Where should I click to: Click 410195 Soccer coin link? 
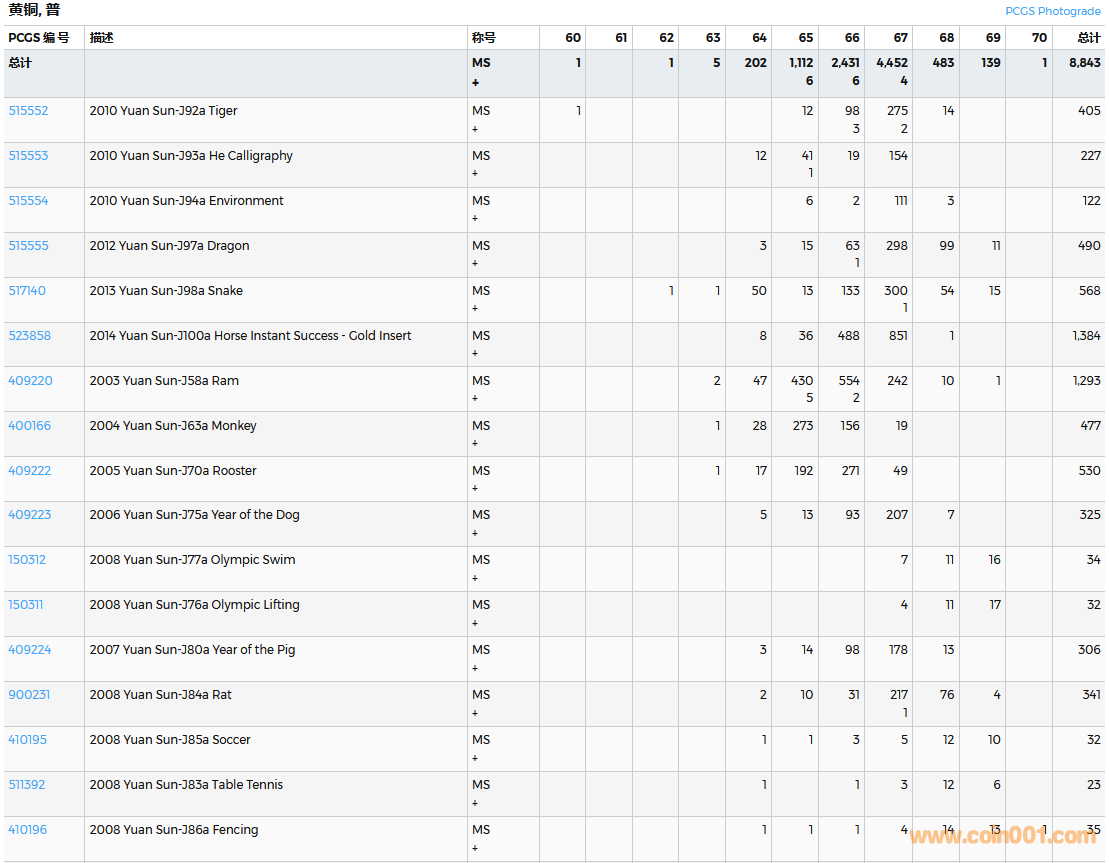[27, 740]
